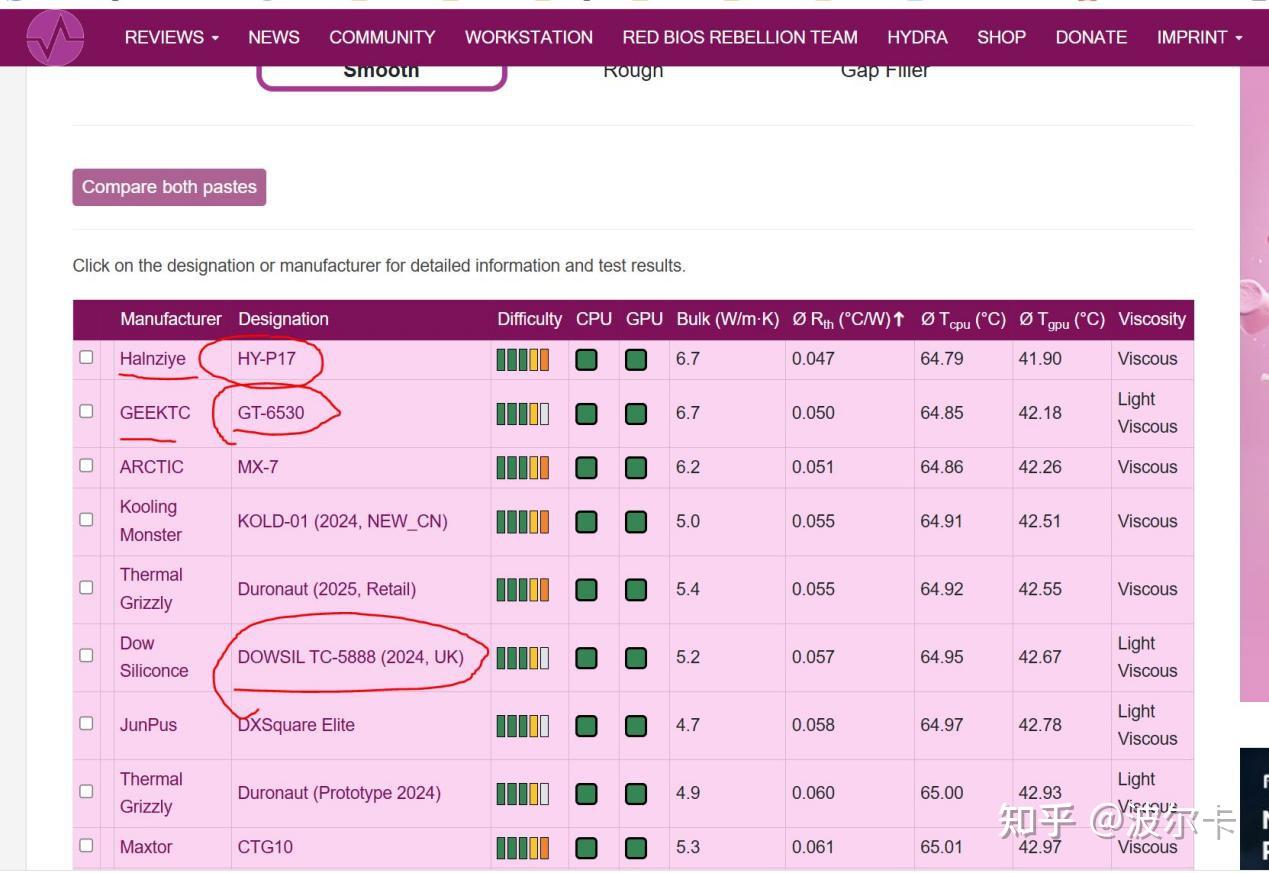Open DOWSIL TC-5888 (2024, UK) link
1269x873 pixels.
[x=351, y=657]
